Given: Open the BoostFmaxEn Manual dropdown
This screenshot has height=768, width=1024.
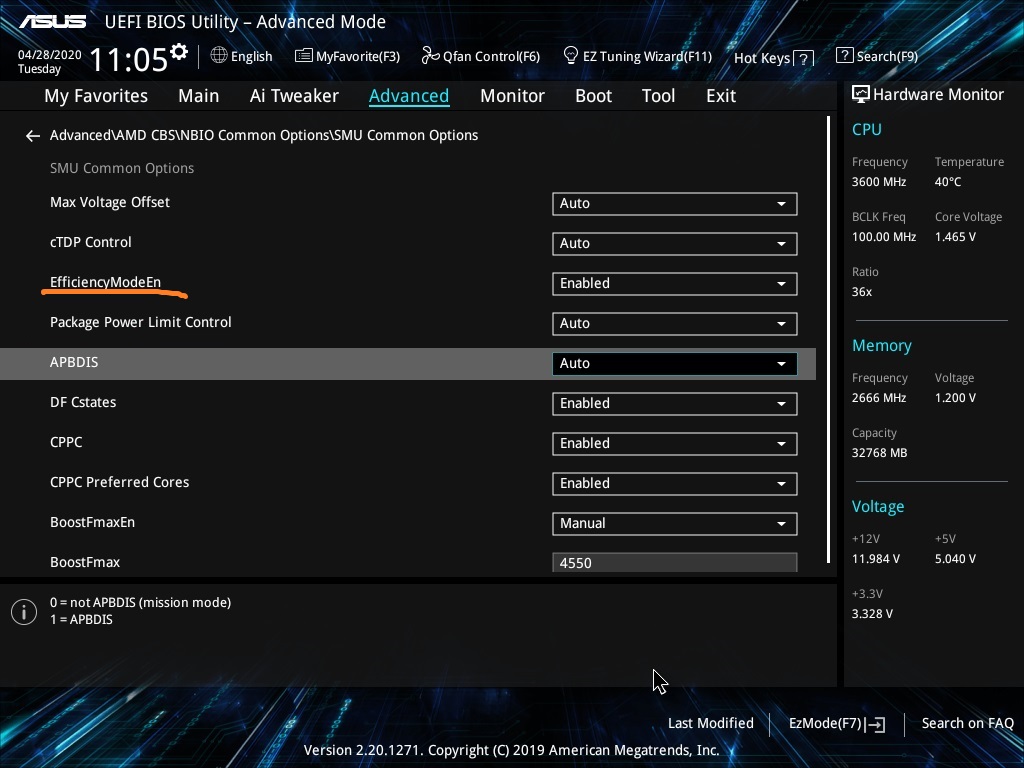Looking at the screenshot, I should tap(675, 524).
